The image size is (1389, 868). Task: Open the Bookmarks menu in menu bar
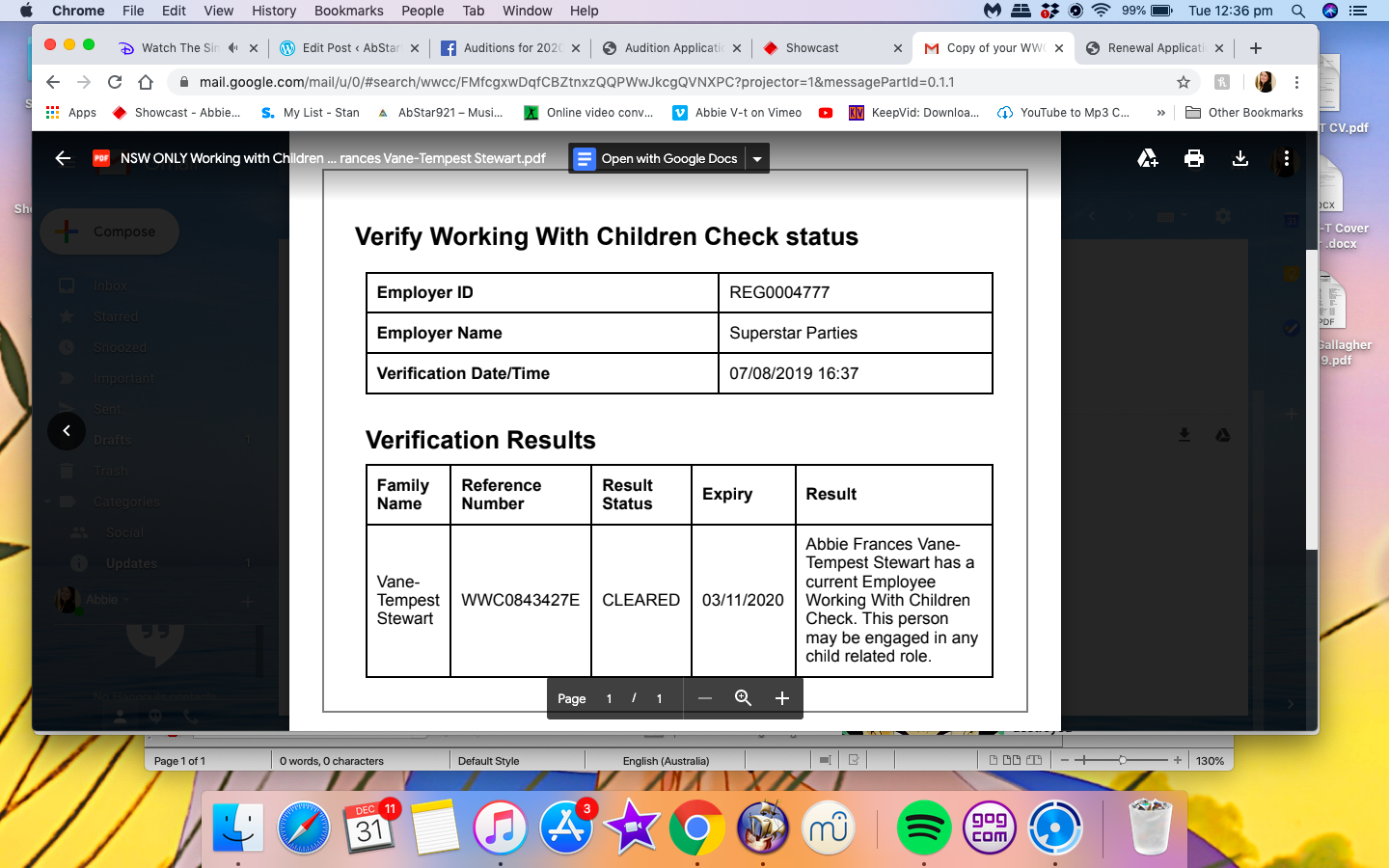(x=348, y=11)
